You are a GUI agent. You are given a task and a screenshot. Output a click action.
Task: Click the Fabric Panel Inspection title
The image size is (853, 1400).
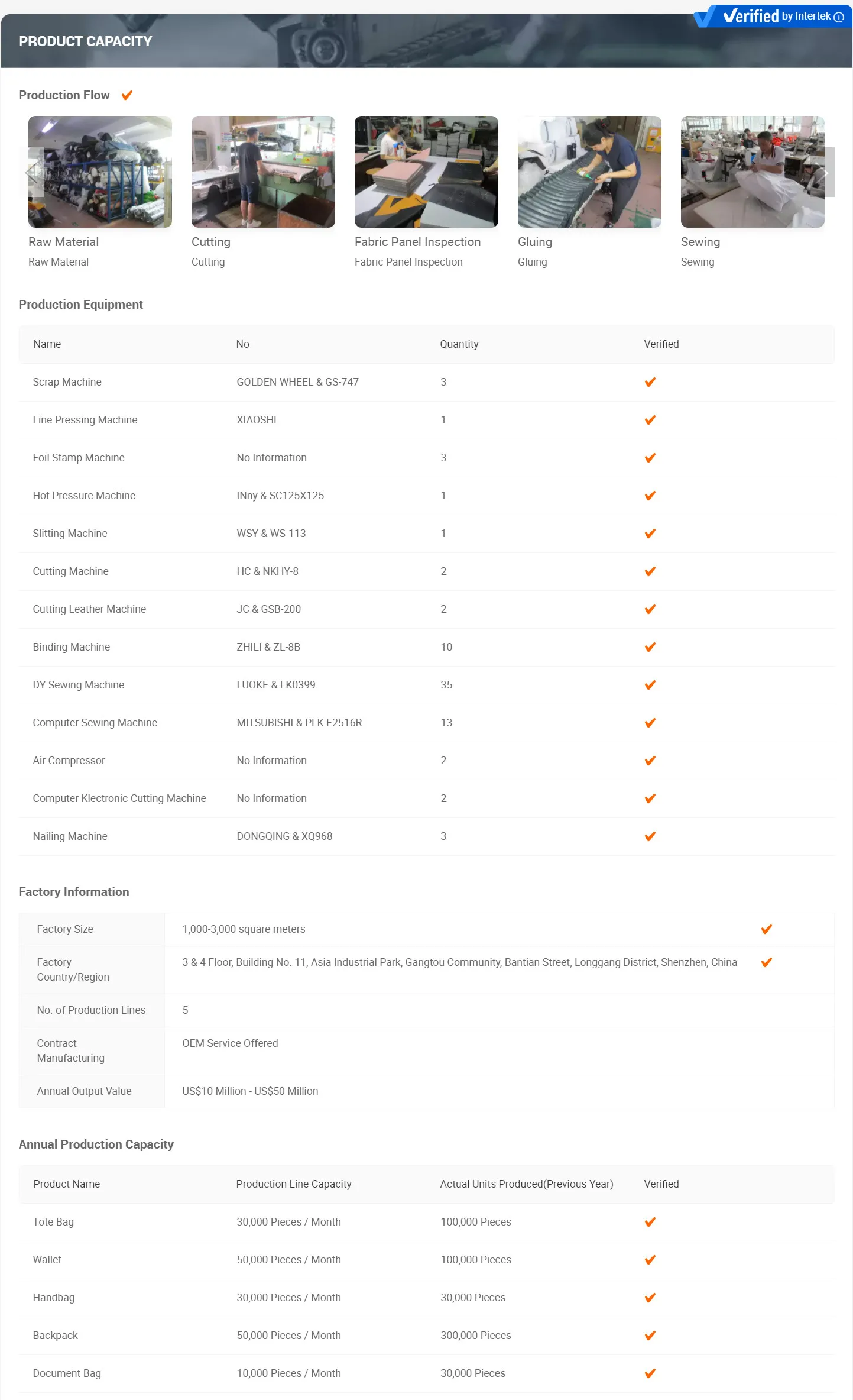click(417, 242)
